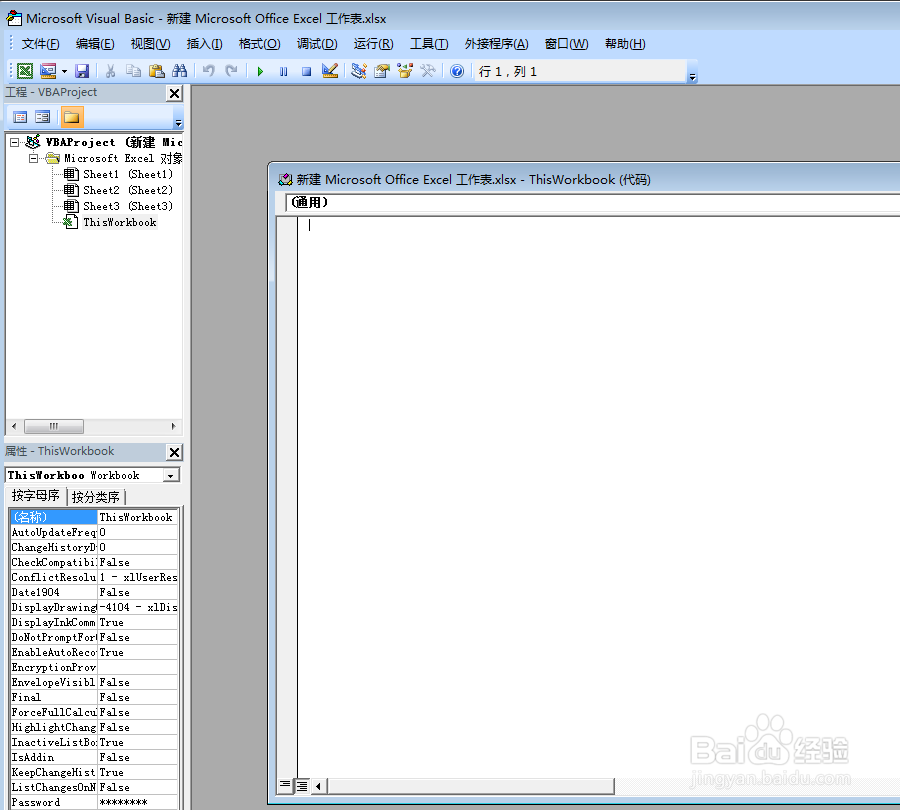Toggle Folders icon in project panel
900x810 pixels.
72,117
